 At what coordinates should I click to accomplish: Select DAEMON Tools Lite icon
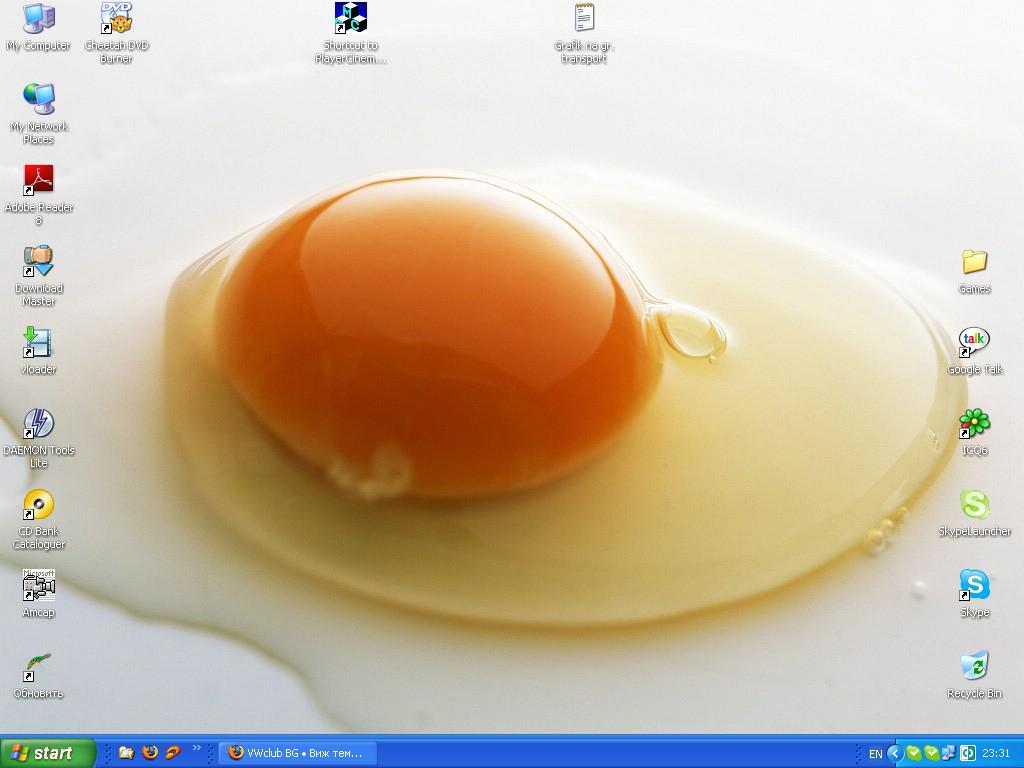coord(38,424)
